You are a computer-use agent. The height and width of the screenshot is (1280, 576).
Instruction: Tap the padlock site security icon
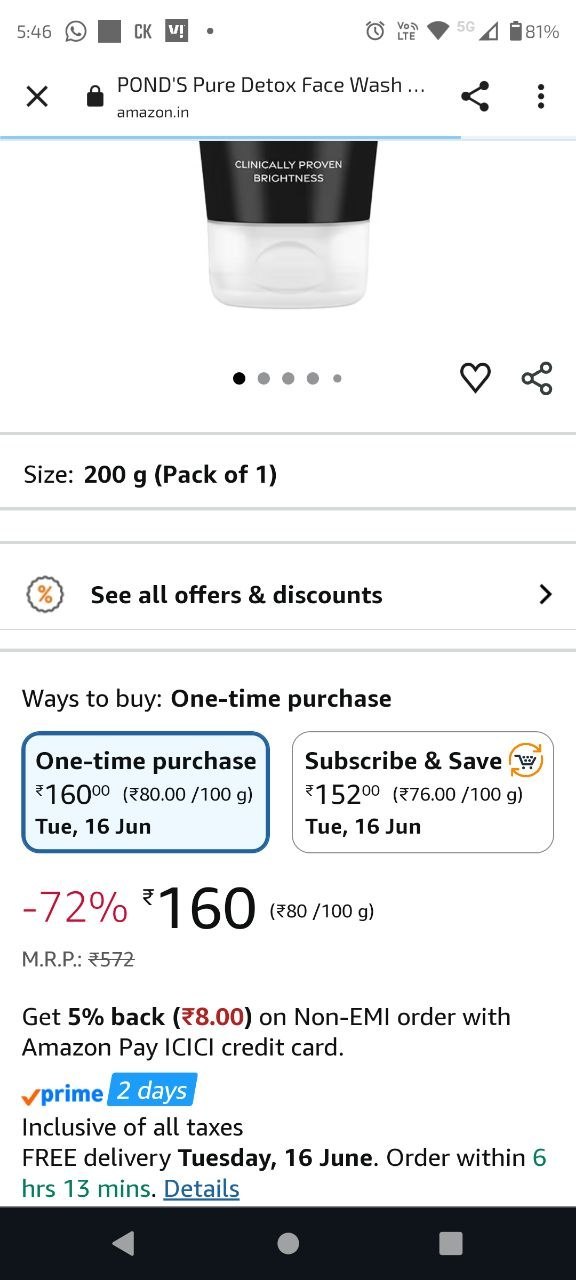click(x=95, y=96)
